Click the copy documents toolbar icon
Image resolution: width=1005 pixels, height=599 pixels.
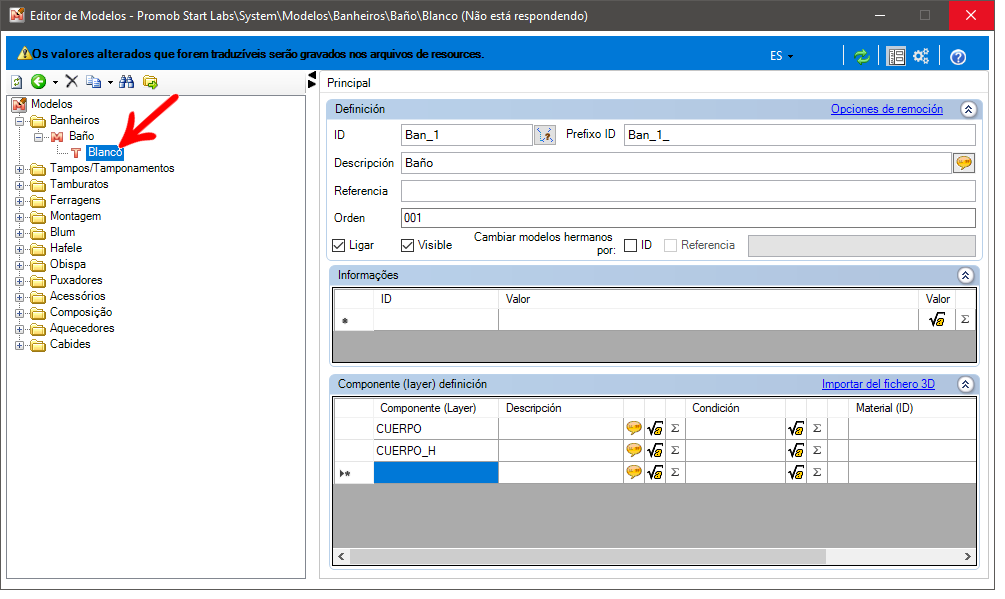coord(94,81)
